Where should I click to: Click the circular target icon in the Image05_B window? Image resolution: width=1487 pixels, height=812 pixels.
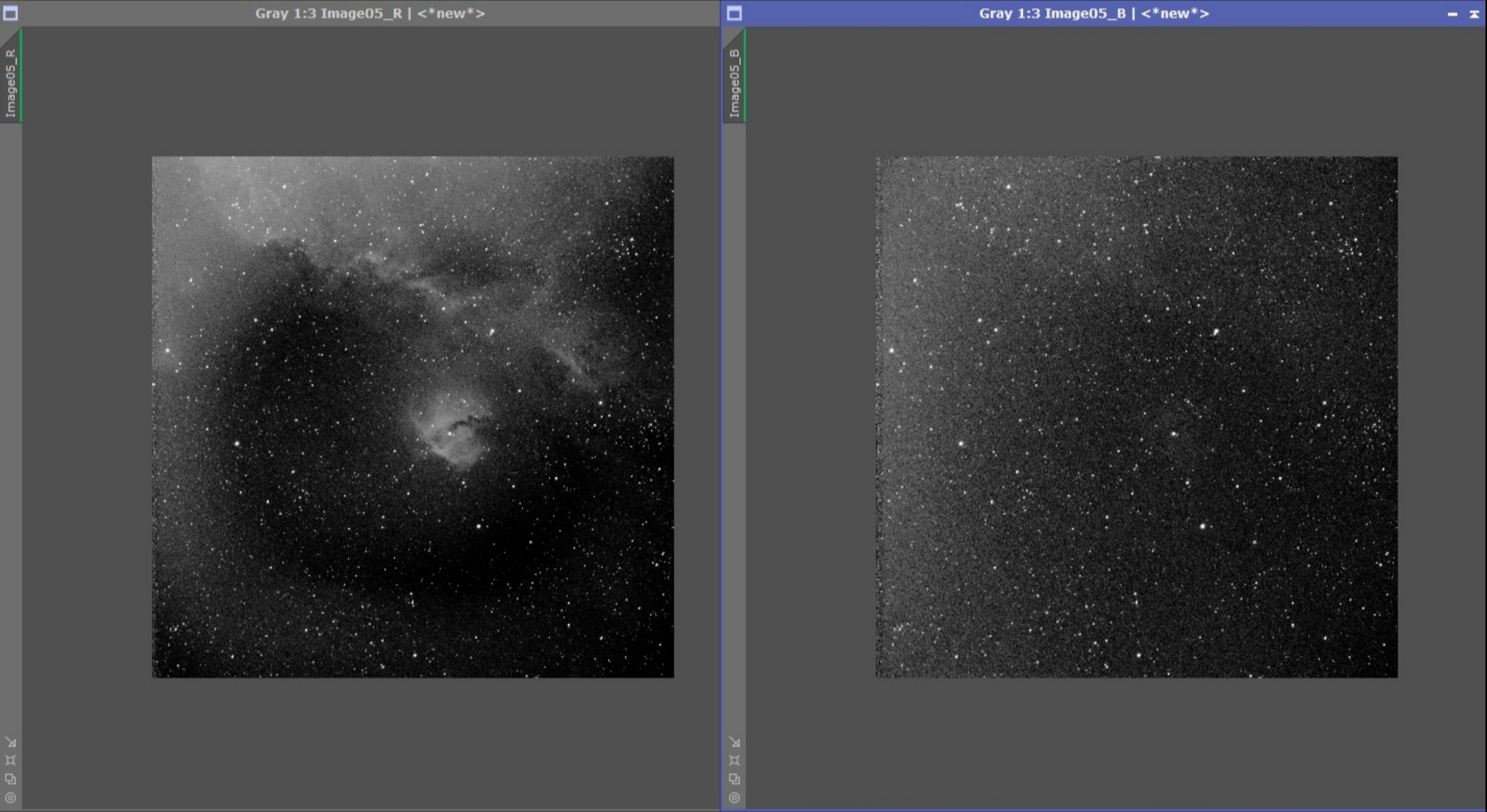pos(734,798)
